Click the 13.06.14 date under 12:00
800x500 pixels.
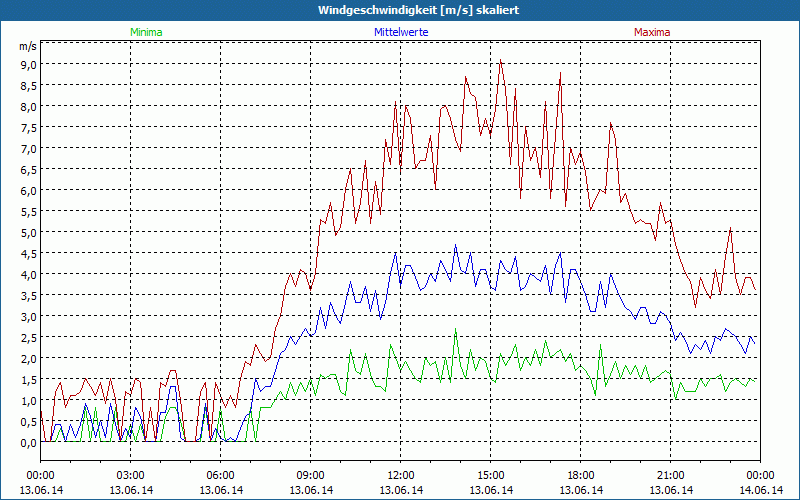point(401,490)
